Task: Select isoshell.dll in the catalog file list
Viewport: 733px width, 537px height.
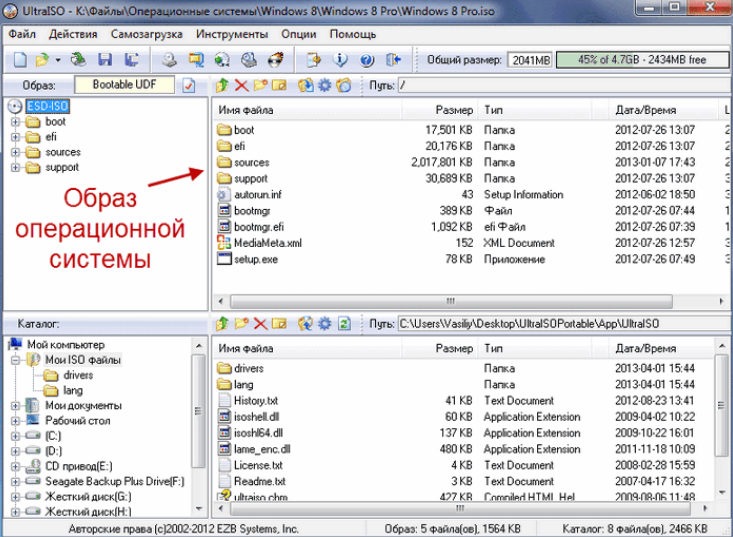Action: [257, 416]
